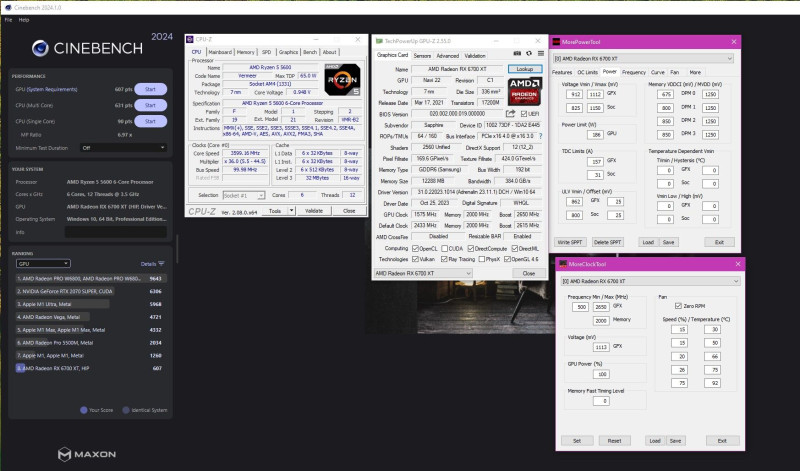Switch to MorePowerTool OC Limits tab
This screenshot has height=471, width=800.
(587, 72)
